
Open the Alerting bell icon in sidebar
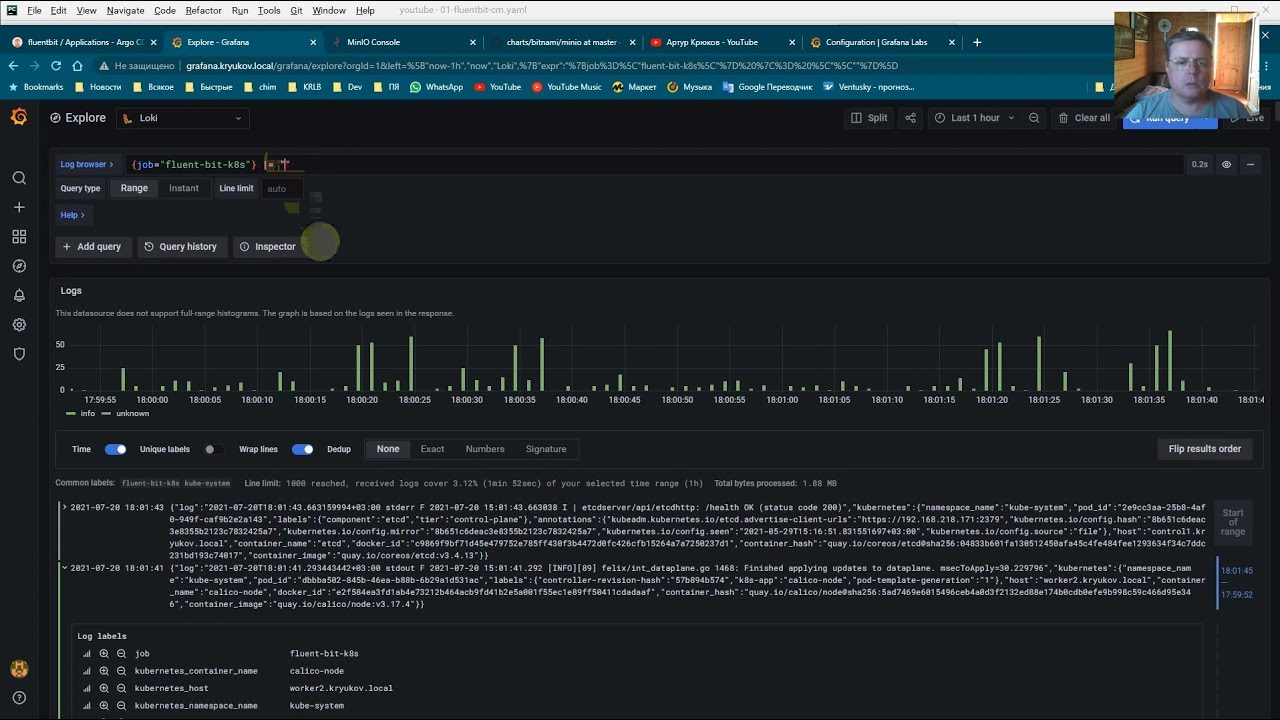coord(19,295)
